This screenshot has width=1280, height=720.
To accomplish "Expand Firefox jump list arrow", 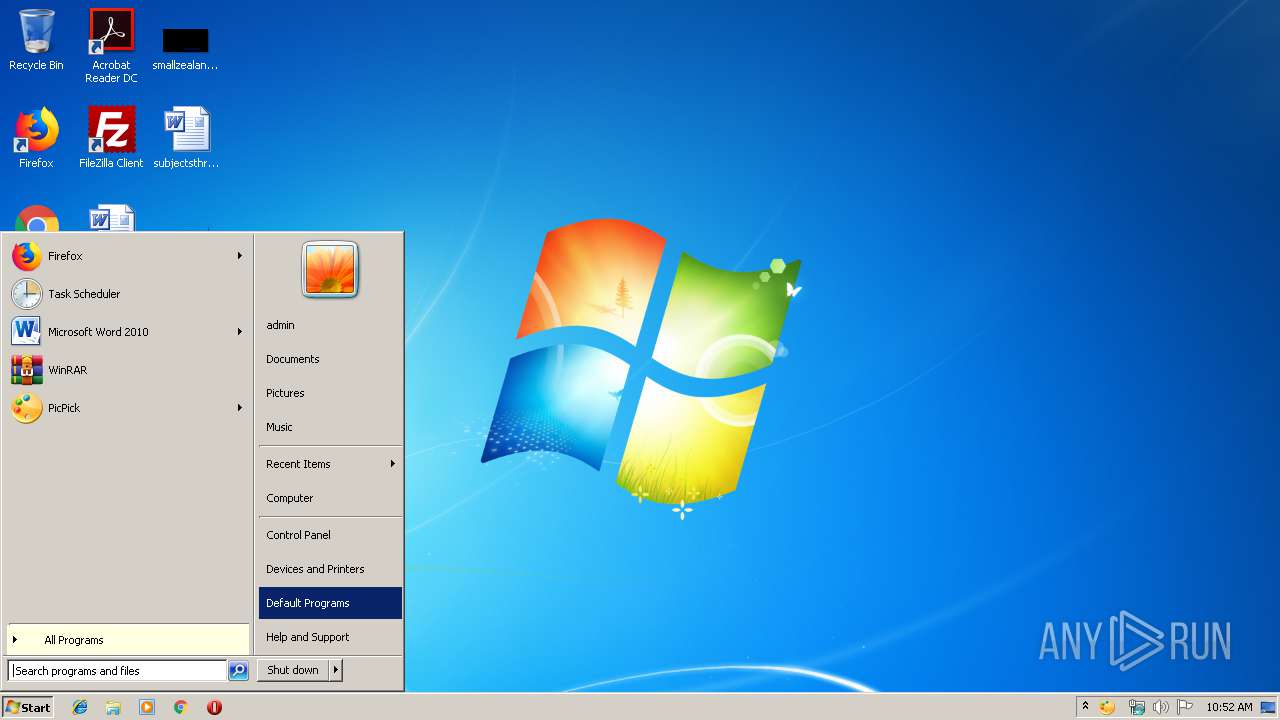I will click(x=240, y=256).
